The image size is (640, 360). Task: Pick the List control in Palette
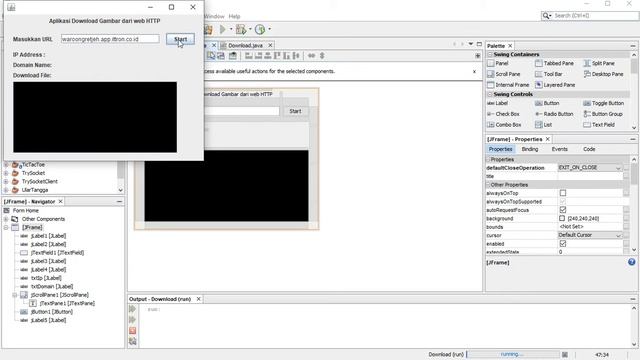(543, 124)
